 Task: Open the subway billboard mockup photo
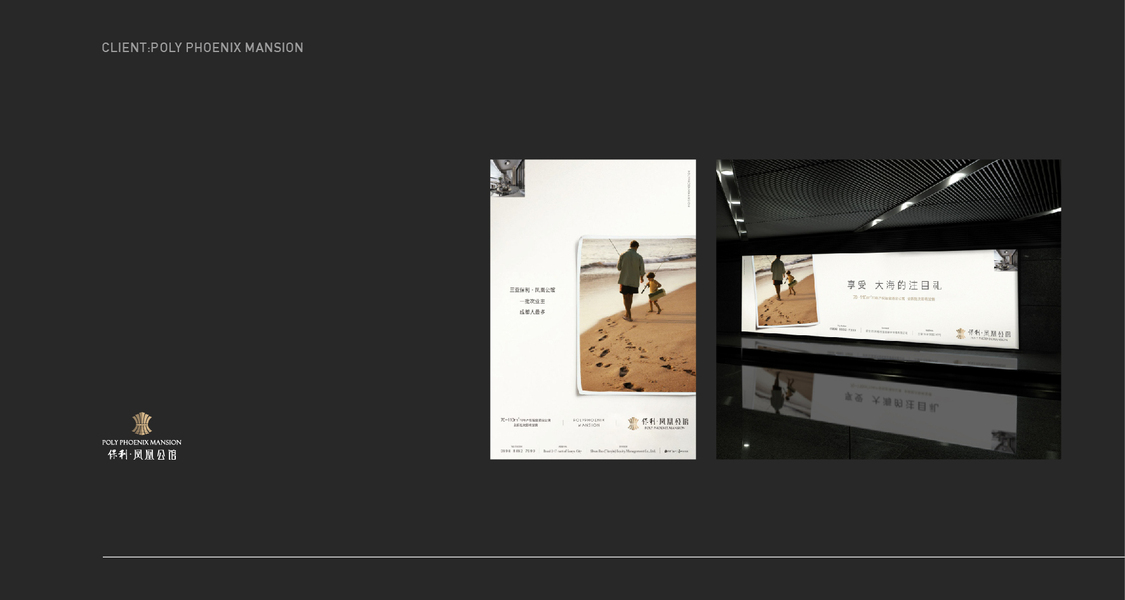point(888,309)
